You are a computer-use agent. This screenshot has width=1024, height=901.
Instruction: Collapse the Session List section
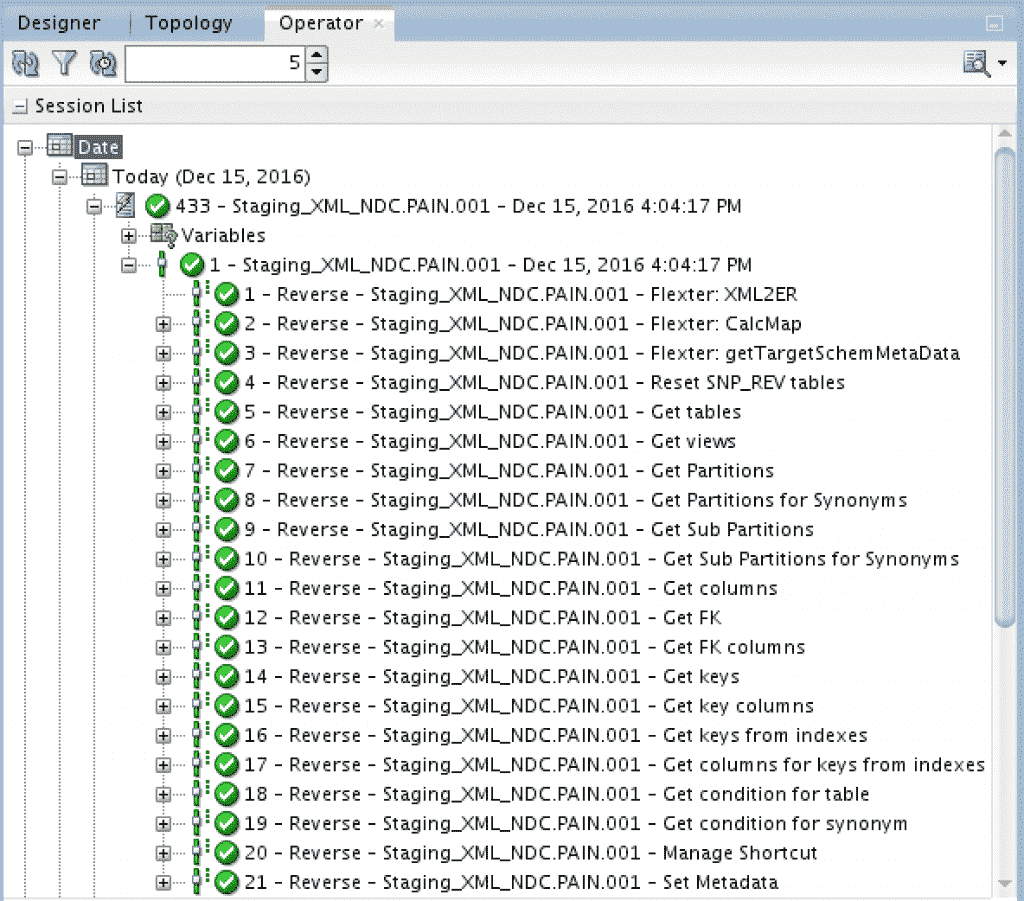21,106
